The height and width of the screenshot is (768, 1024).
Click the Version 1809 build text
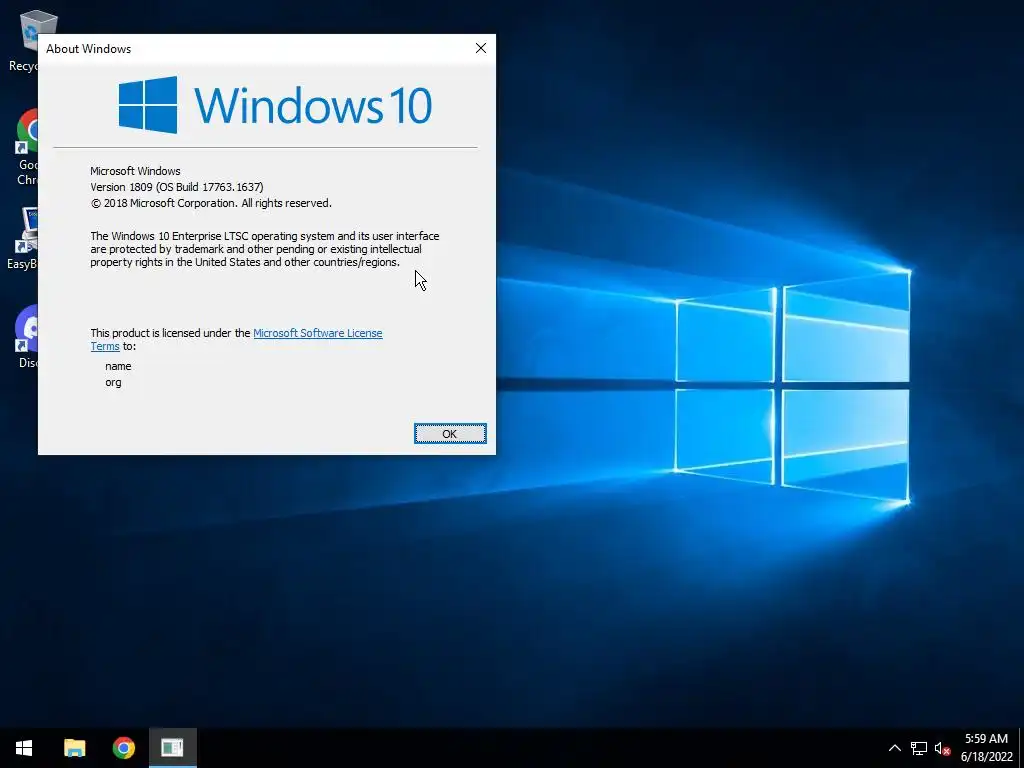[x=177, y=187]
